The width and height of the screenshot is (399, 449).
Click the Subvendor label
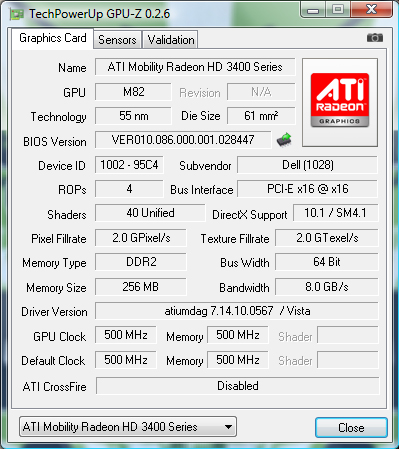(x=205, y=166)
